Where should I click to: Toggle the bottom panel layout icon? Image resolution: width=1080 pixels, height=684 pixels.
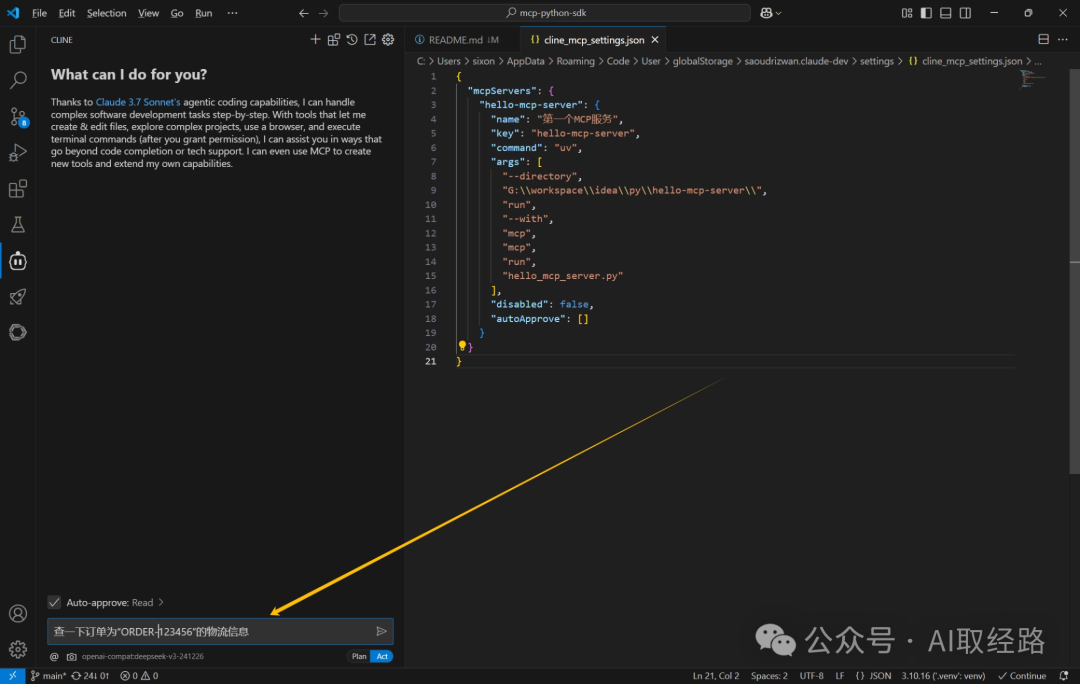click(x=946, y=13)
